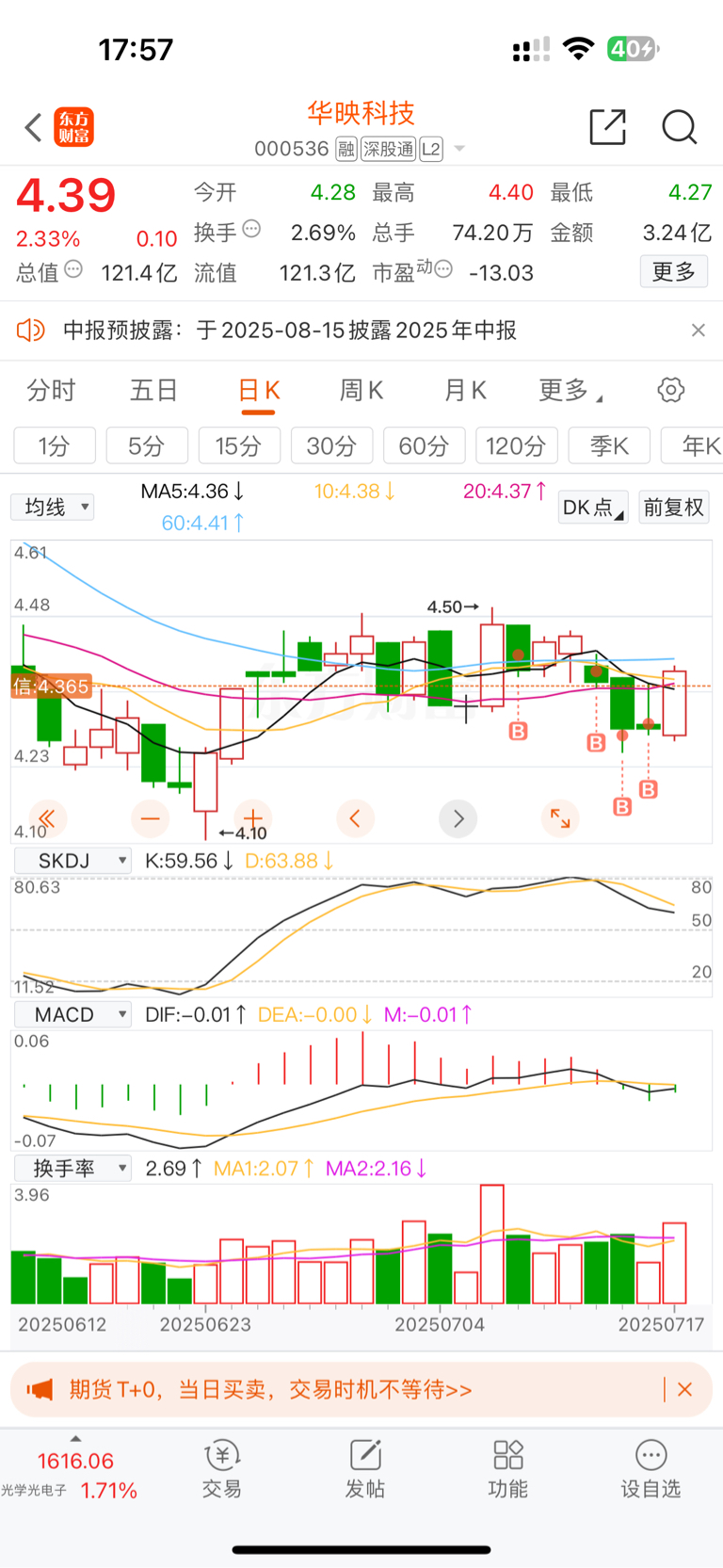Move chart one candle right
This screenshot has height=1568, width=723.
[x=458, y=818]
